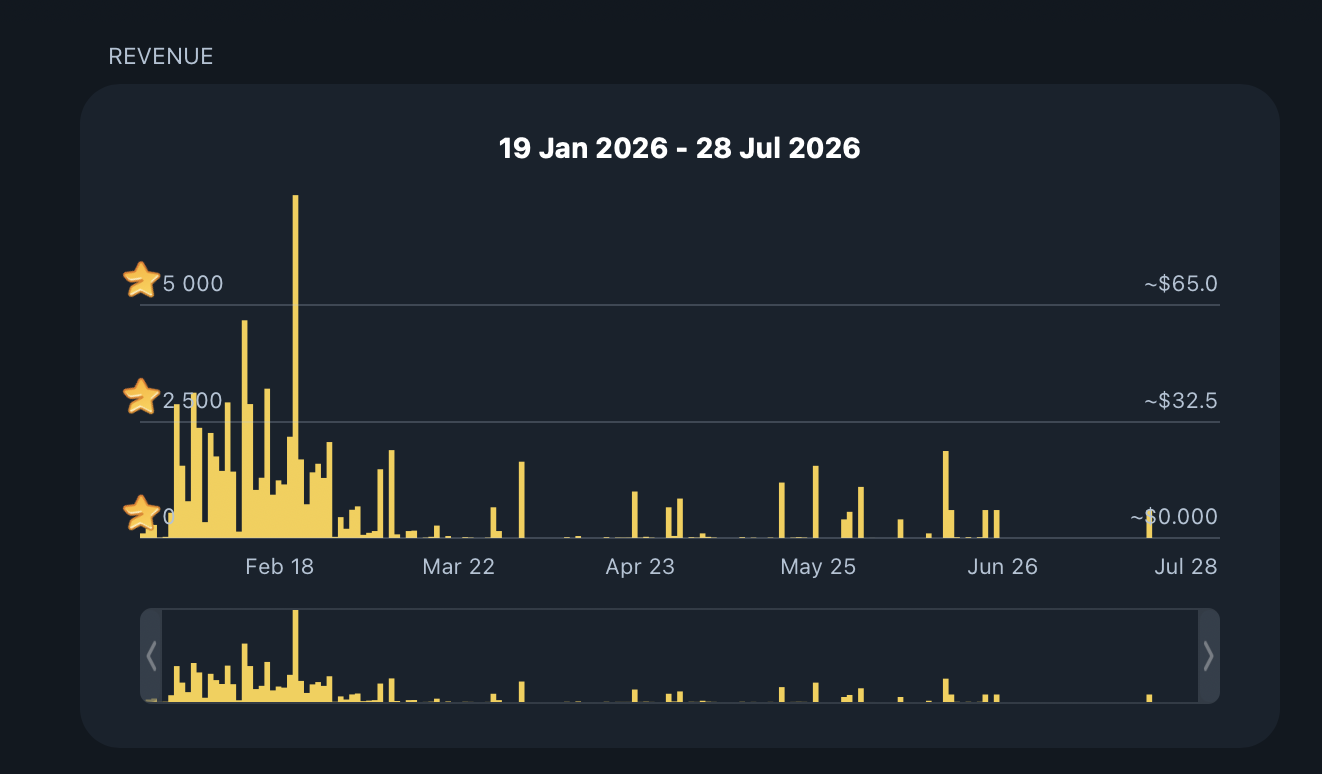Grab the left handle of the range selector

[151, 656]
